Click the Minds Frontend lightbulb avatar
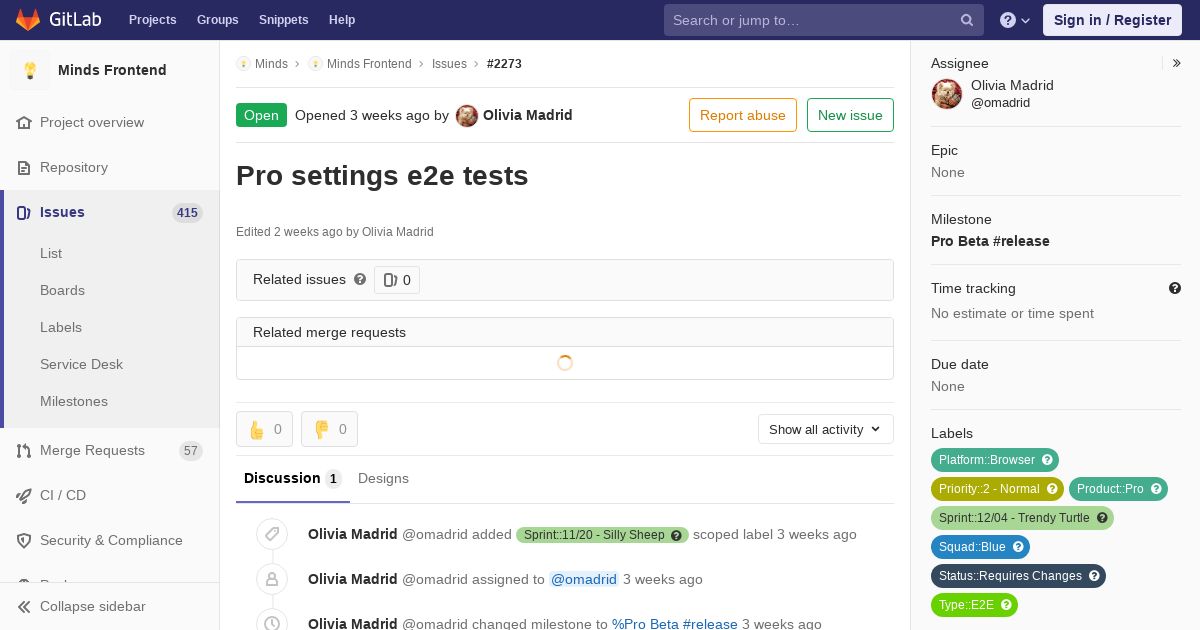 (x=30, y=70)
